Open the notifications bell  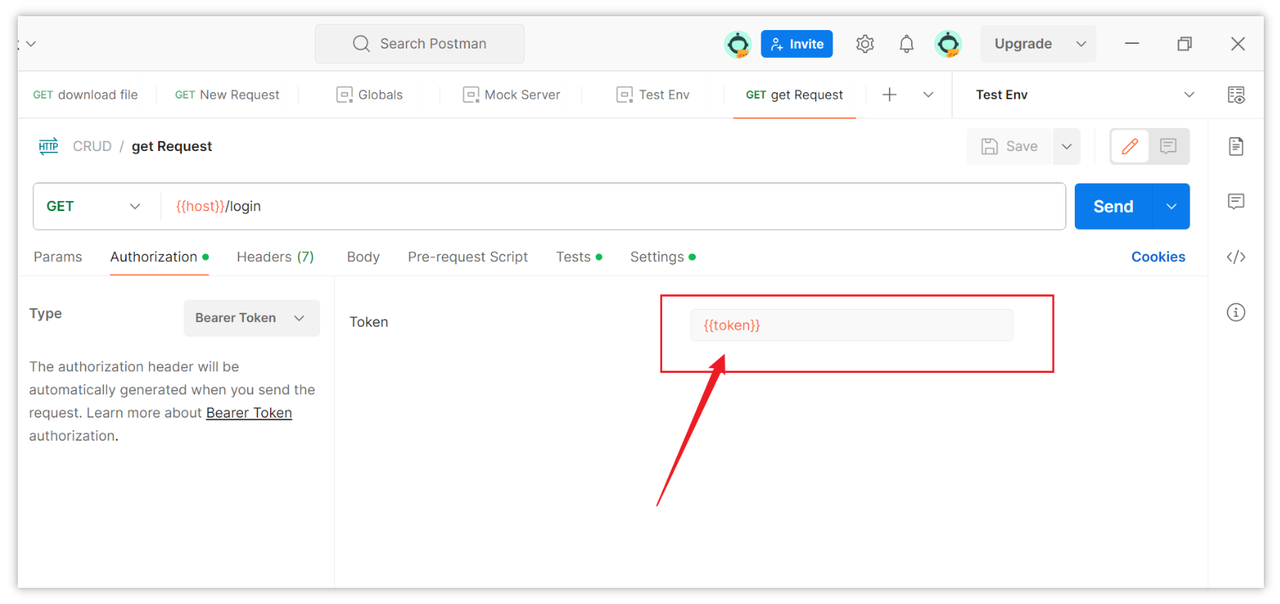pyautogui.click(x=906, y=44)
